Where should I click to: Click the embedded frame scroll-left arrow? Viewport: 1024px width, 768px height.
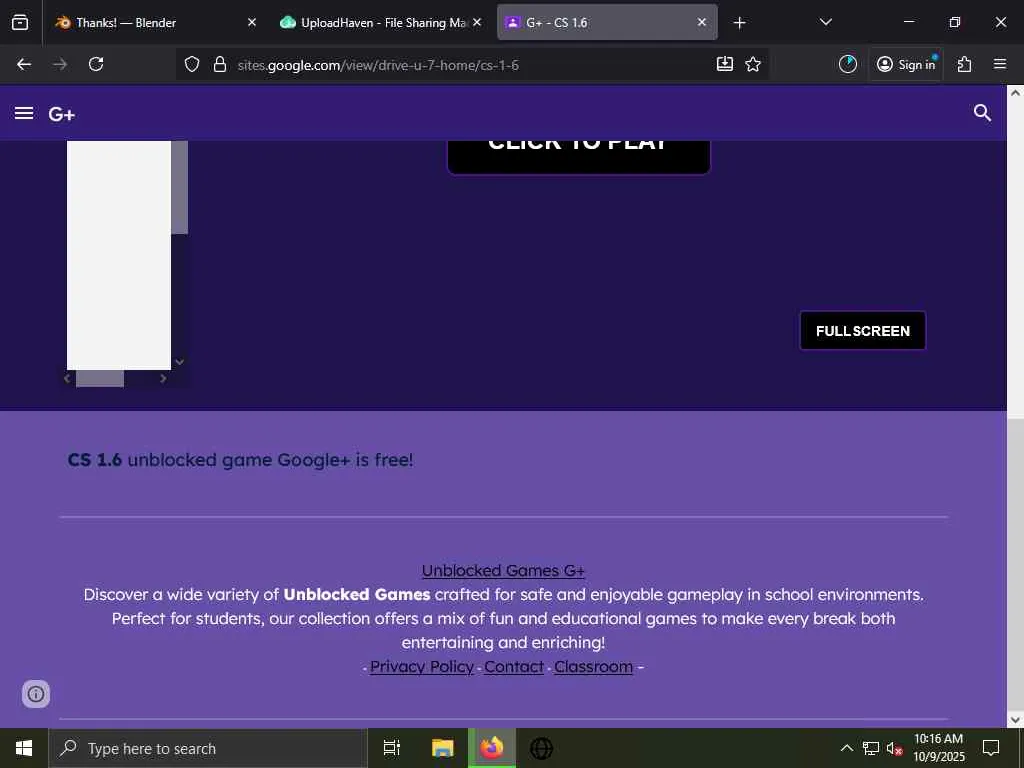coord(67,378)
